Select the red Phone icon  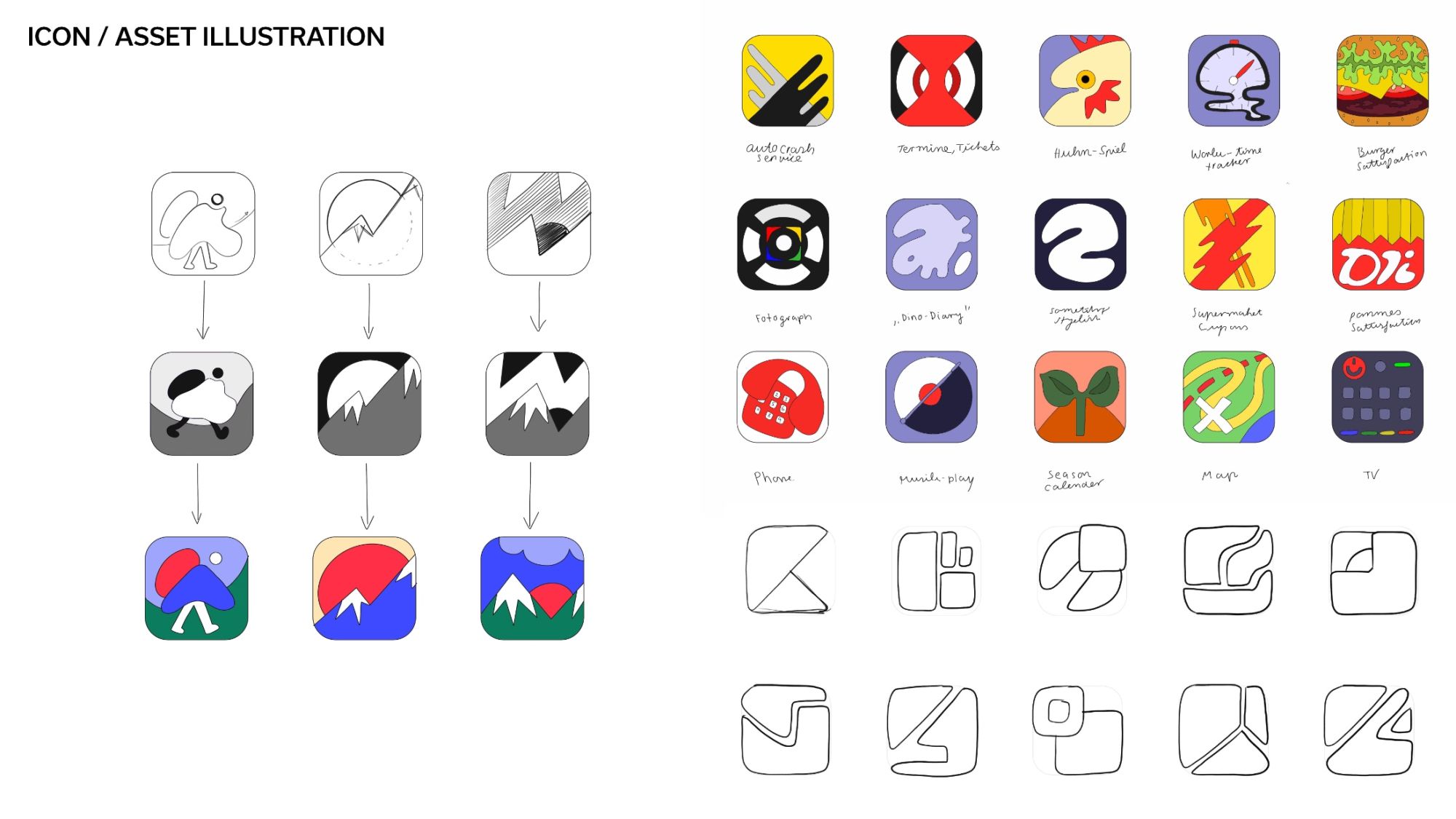click(x=783, y=397)
